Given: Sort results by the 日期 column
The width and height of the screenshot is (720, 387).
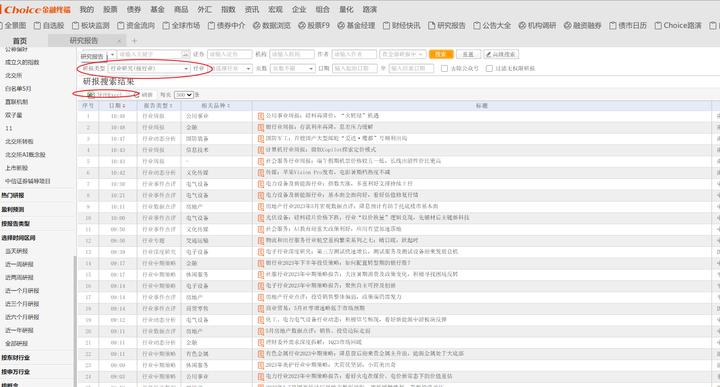Looking at the screenshot, I should point(117,106).
